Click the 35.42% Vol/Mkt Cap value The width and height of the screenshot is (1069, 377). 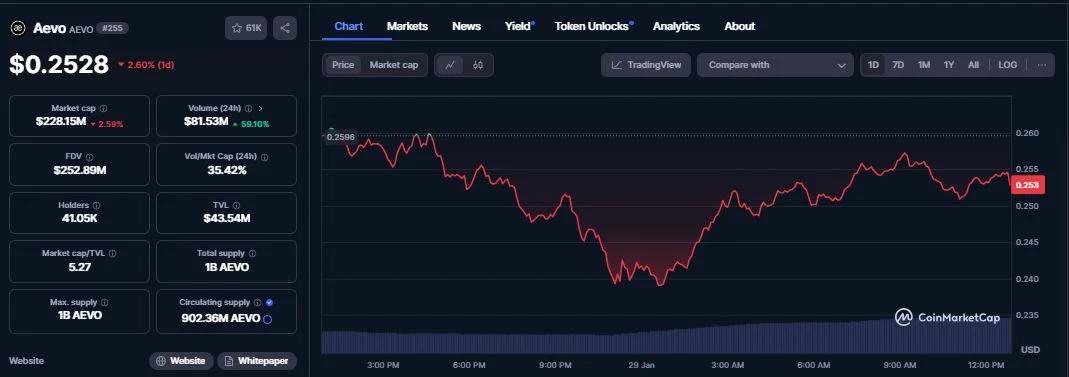tap(226, 170)
